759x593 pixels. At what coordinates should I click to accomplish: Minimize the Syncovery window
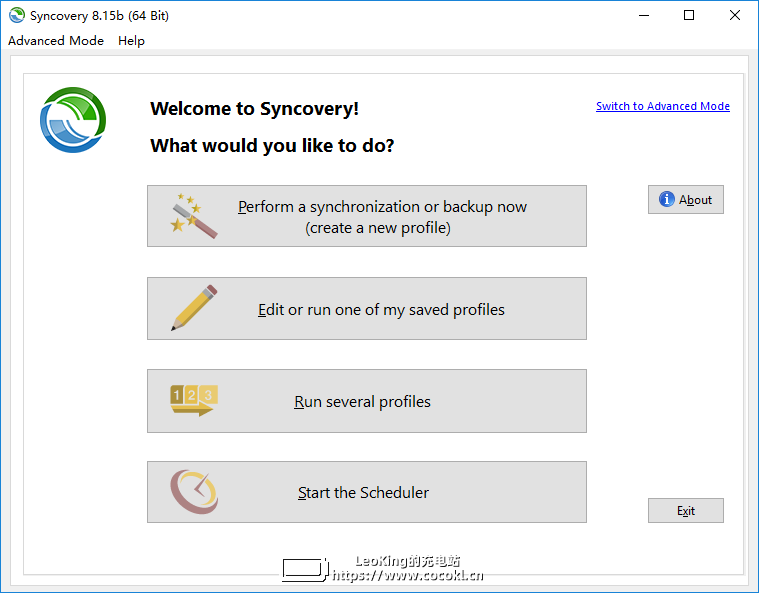[x=644, y=15]
